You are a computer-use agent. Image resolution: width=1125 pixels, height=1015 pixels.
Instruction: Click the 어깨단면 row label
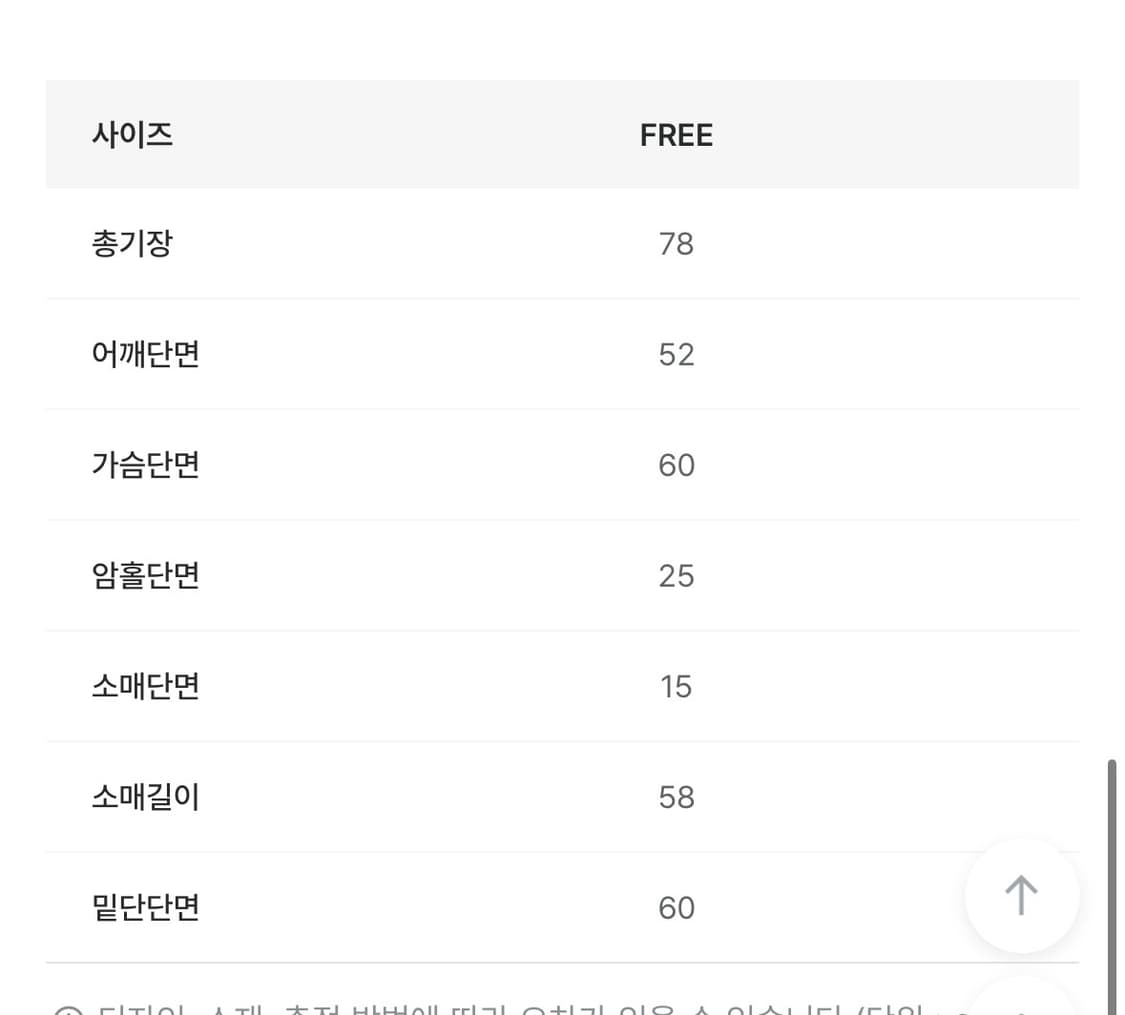[x=144, y=353]
